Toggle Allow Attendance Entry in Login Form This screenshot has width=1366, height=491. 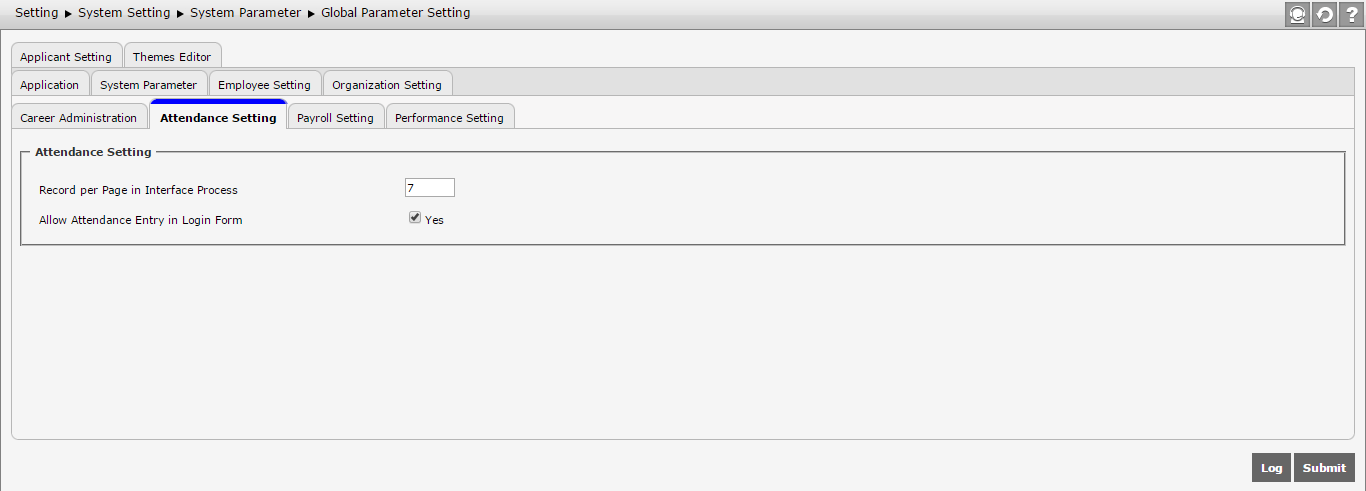[415, 218]
